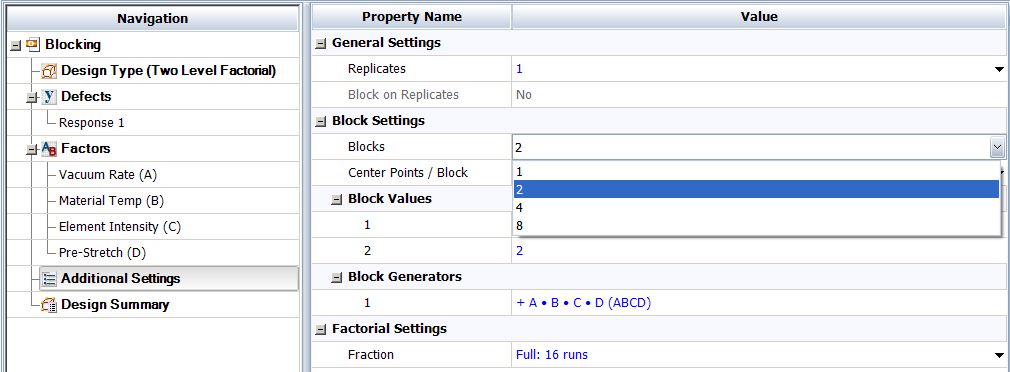Choose 4 from the Blocks dropdown list
Screen dimensions: 1010x372
pyautogui.click(x=756, y=207)
